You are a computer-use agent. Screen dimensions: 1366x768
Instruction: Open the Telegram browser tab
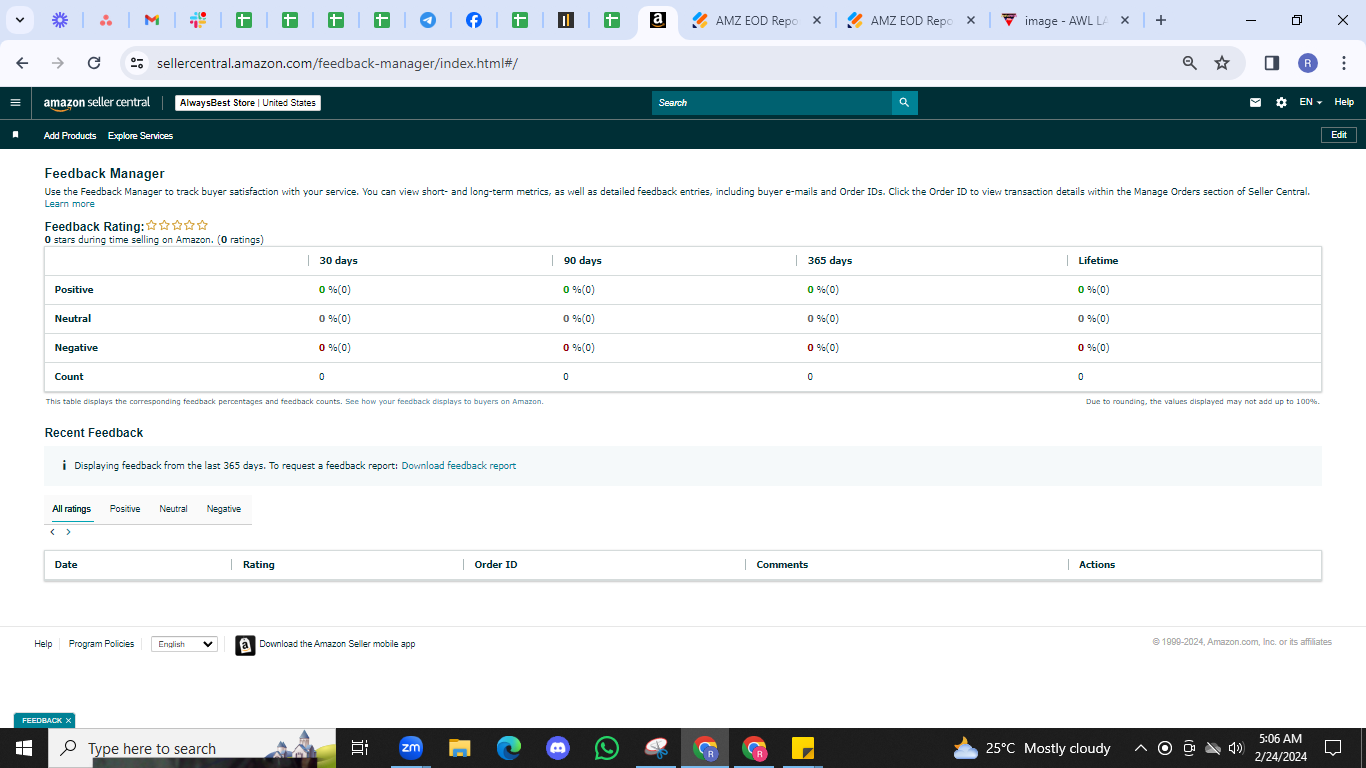428,20
